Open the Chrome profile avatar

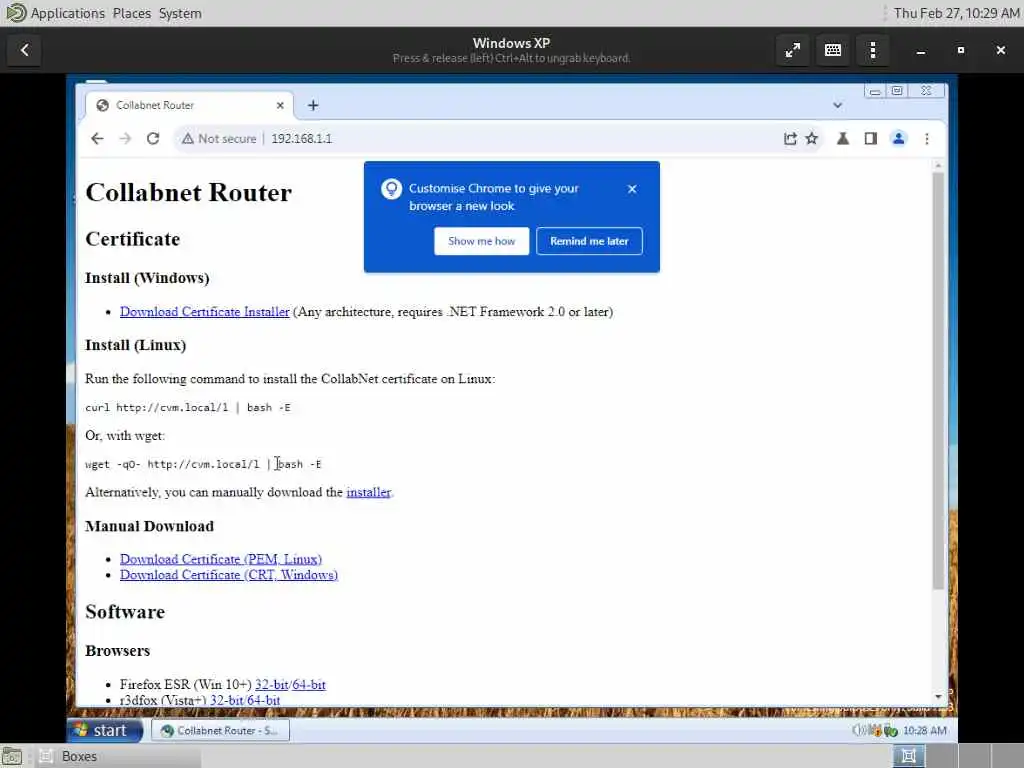pyautogui.click(x=899, y=138)
